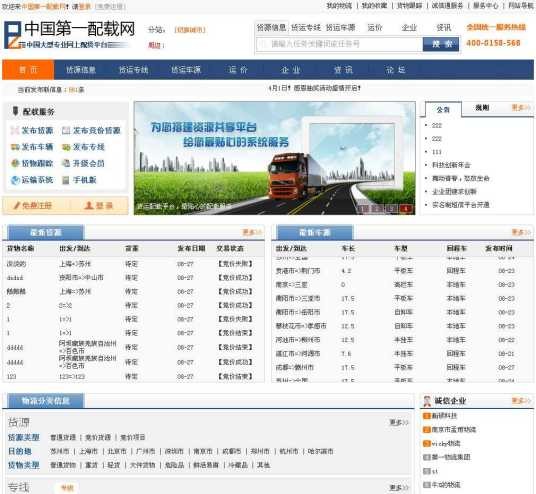This screenshot has height=494, width=536.
Task: Select 竞价货源 in the 货源类型 filter
Action: 98,437
